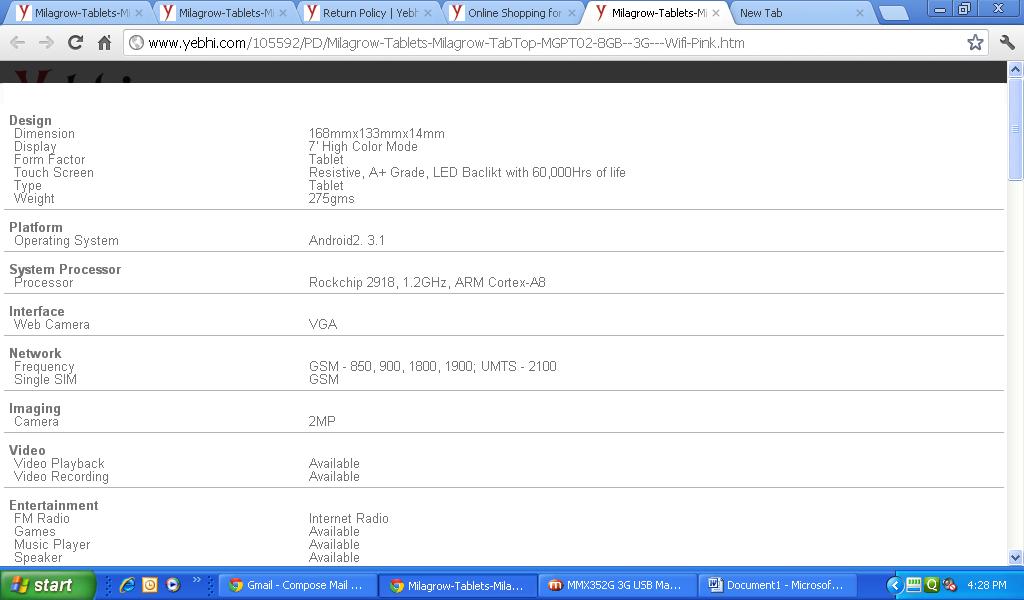Viewport: 1024px width, 600px height.
Task: Open the browser home page
Action: (104, 43)
